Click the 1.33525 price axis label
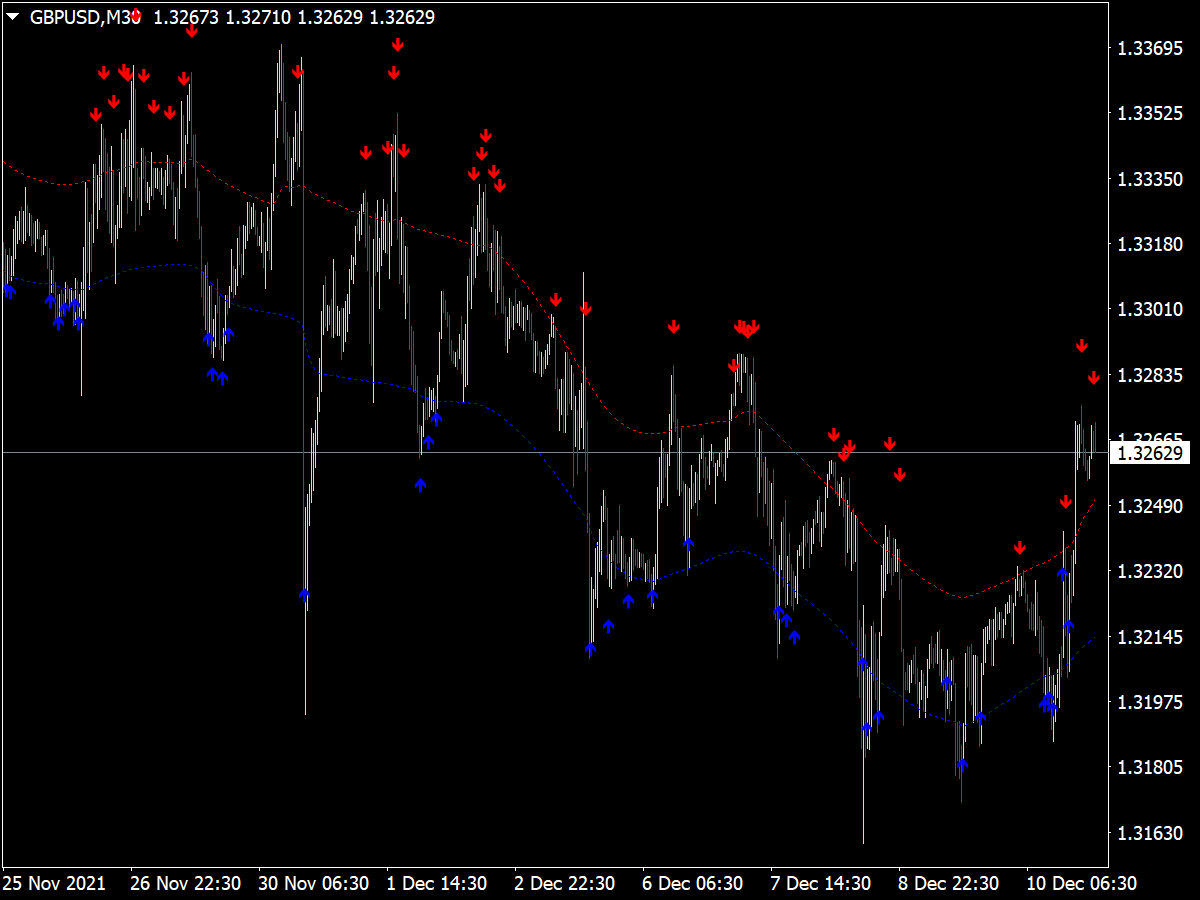The image size is (1200, 900). [x=1150, y=114]
